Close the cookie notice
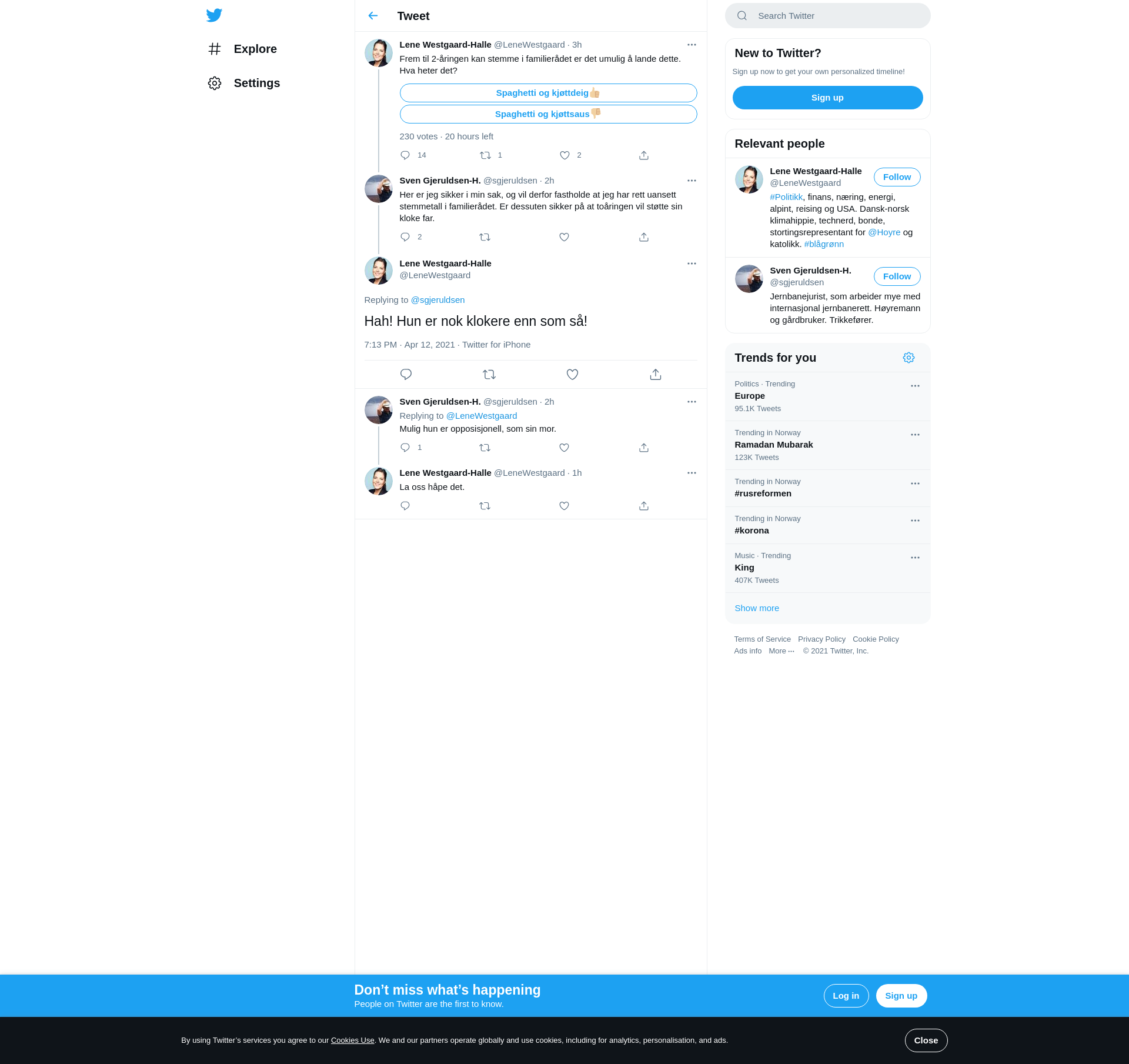 pyautogui.click(x=926, y=1040)
